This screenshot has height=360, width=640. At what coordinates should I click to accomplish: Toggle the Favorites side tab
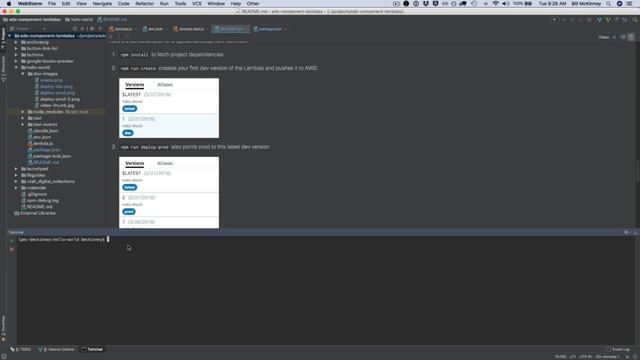click(3, 328)
